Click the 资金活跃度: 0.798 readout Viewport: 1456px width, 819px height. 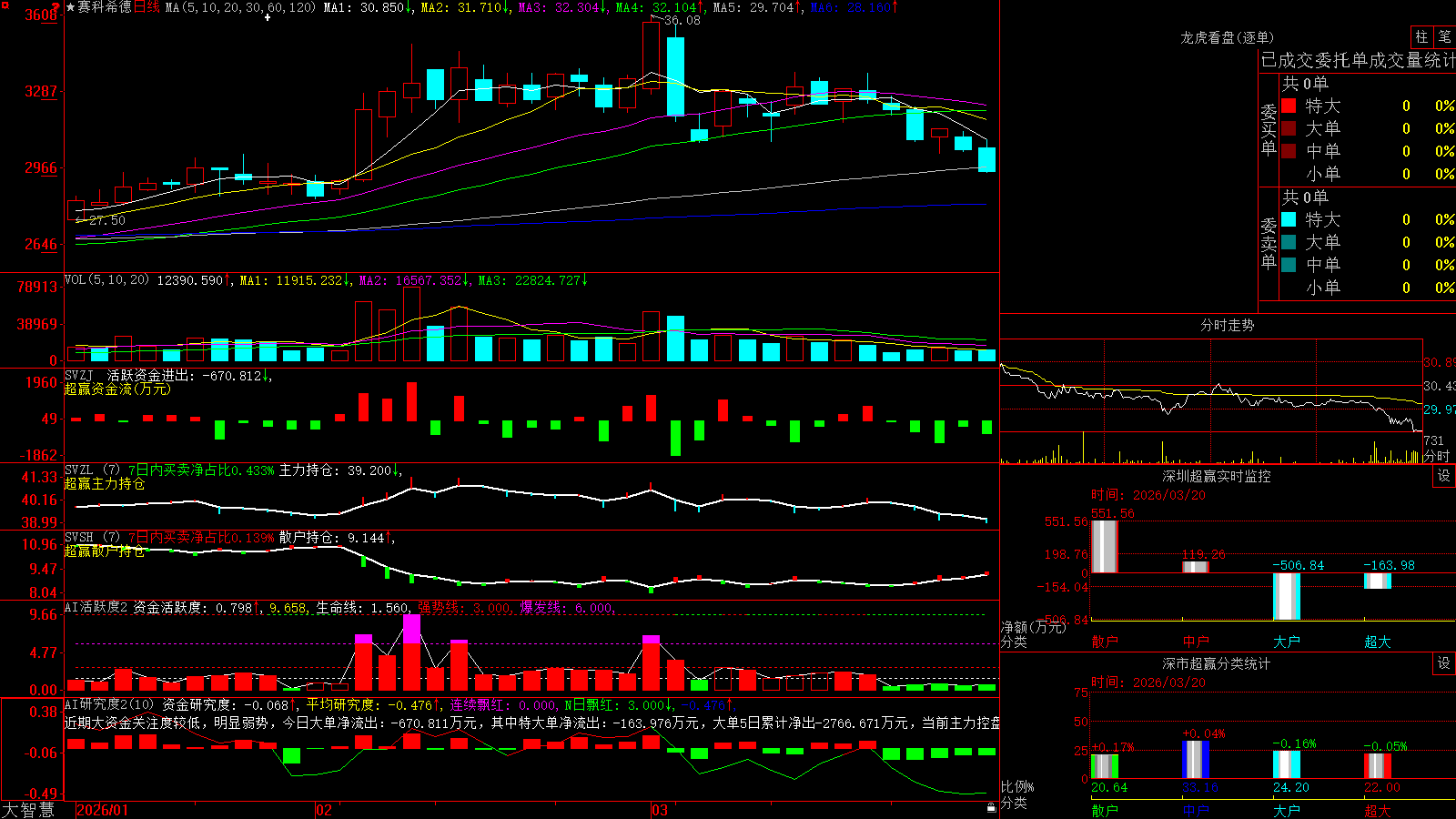197,608
